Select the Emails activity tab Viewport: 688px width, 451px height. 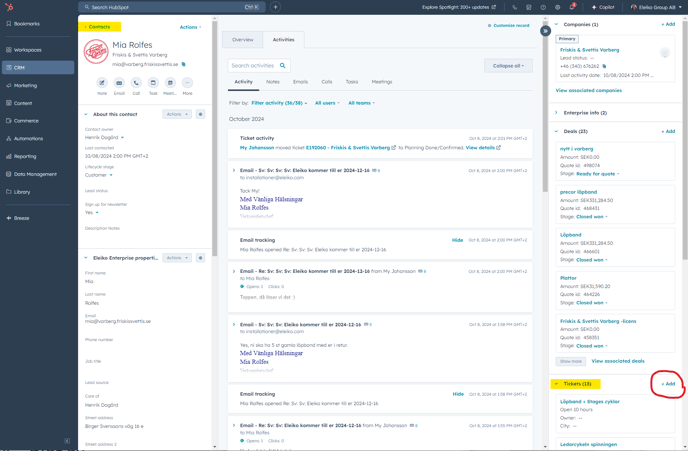pos(300,82)
